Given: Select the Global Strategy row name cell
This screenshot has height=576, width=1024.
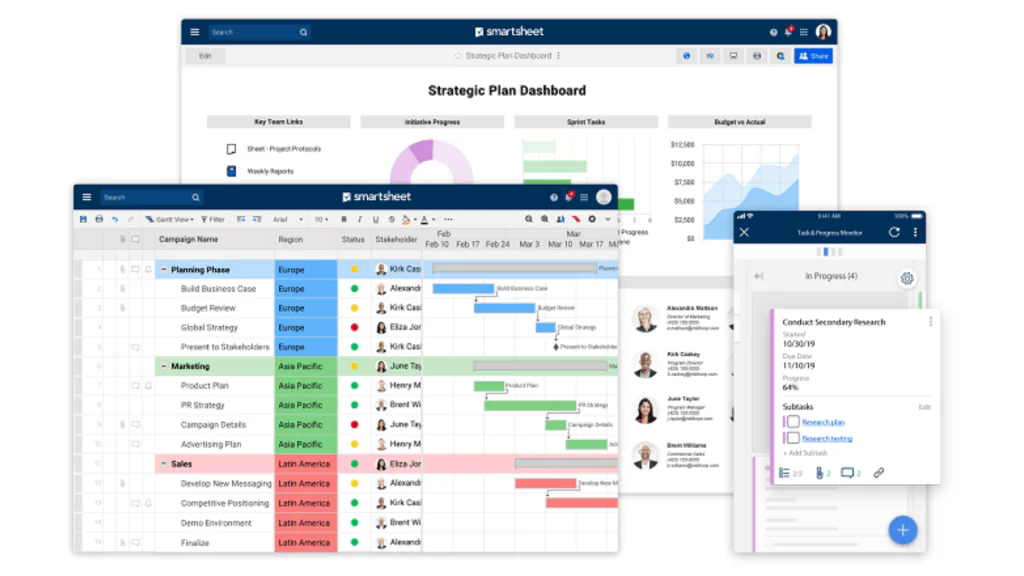Looking at the screenshot, I should 215,327.
